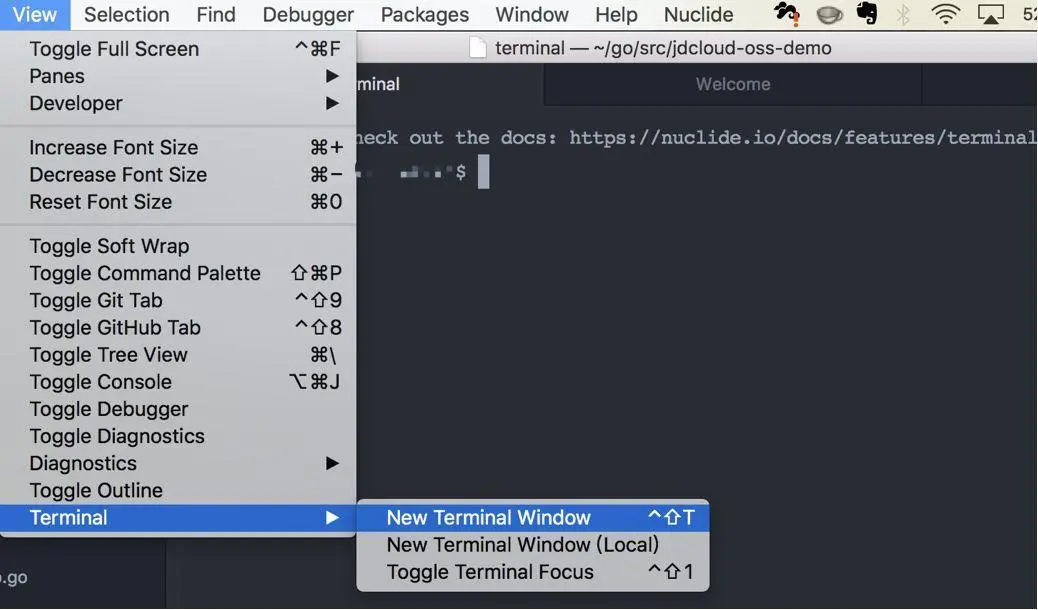
Task: Expand the Panes submenu arrow
Action: 332,76
